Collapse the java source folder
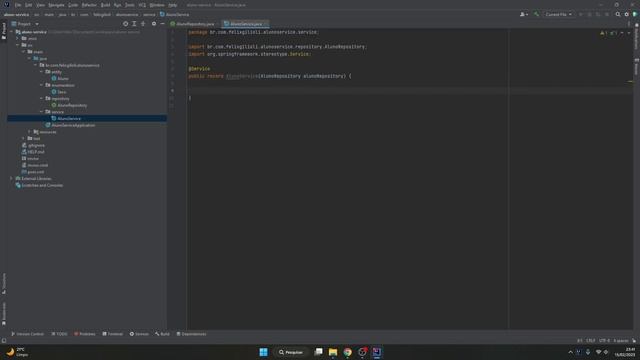This screenshot has height=360, width=640. 29,58
